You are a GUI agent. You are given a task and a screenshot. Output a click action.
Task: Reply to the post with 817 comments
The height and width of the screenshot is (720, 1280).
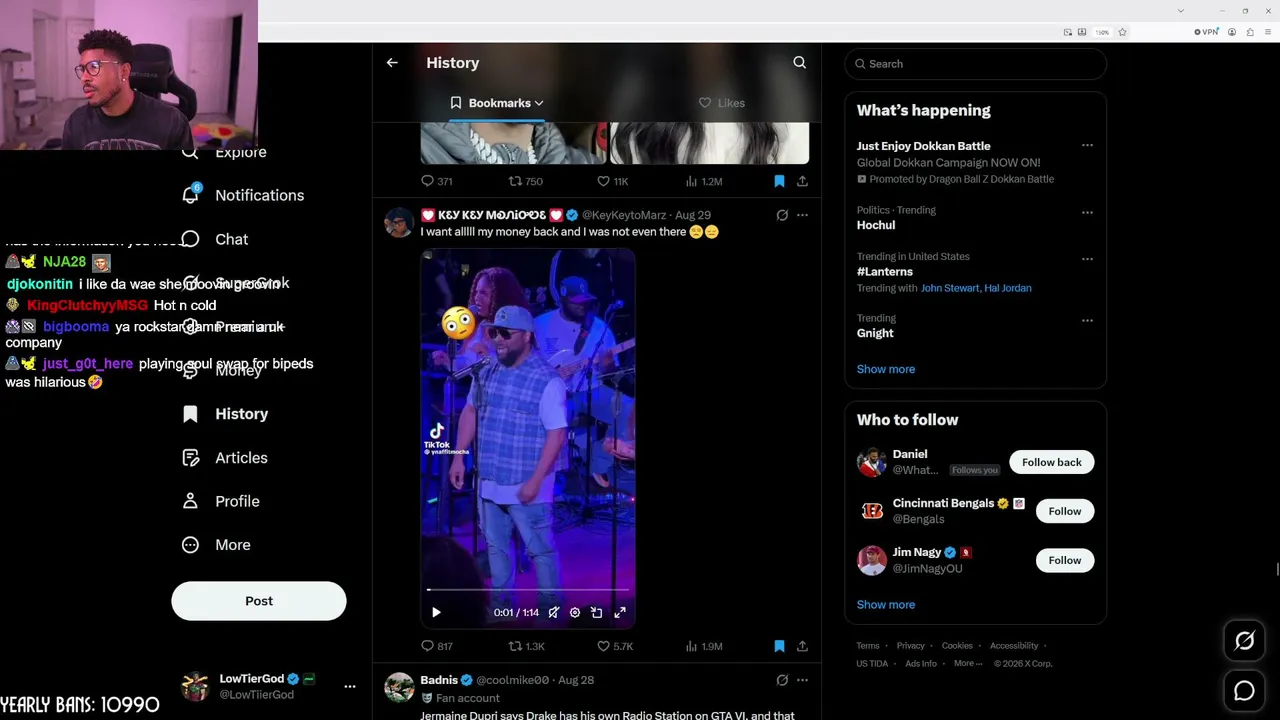[437, 646]
